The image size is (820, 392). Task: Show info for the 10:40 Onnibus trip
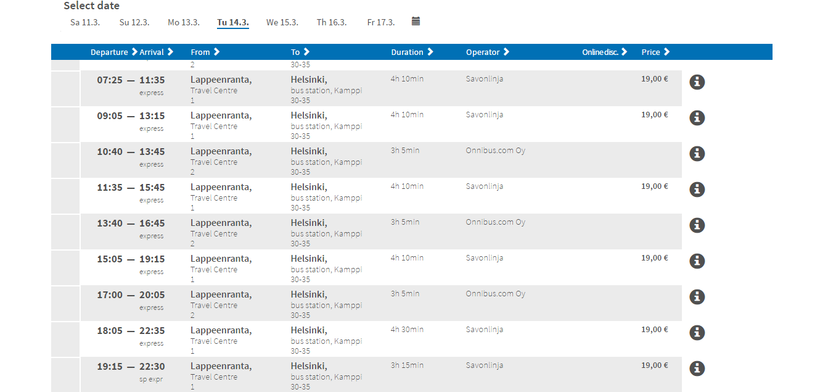[x=697, y=154]
